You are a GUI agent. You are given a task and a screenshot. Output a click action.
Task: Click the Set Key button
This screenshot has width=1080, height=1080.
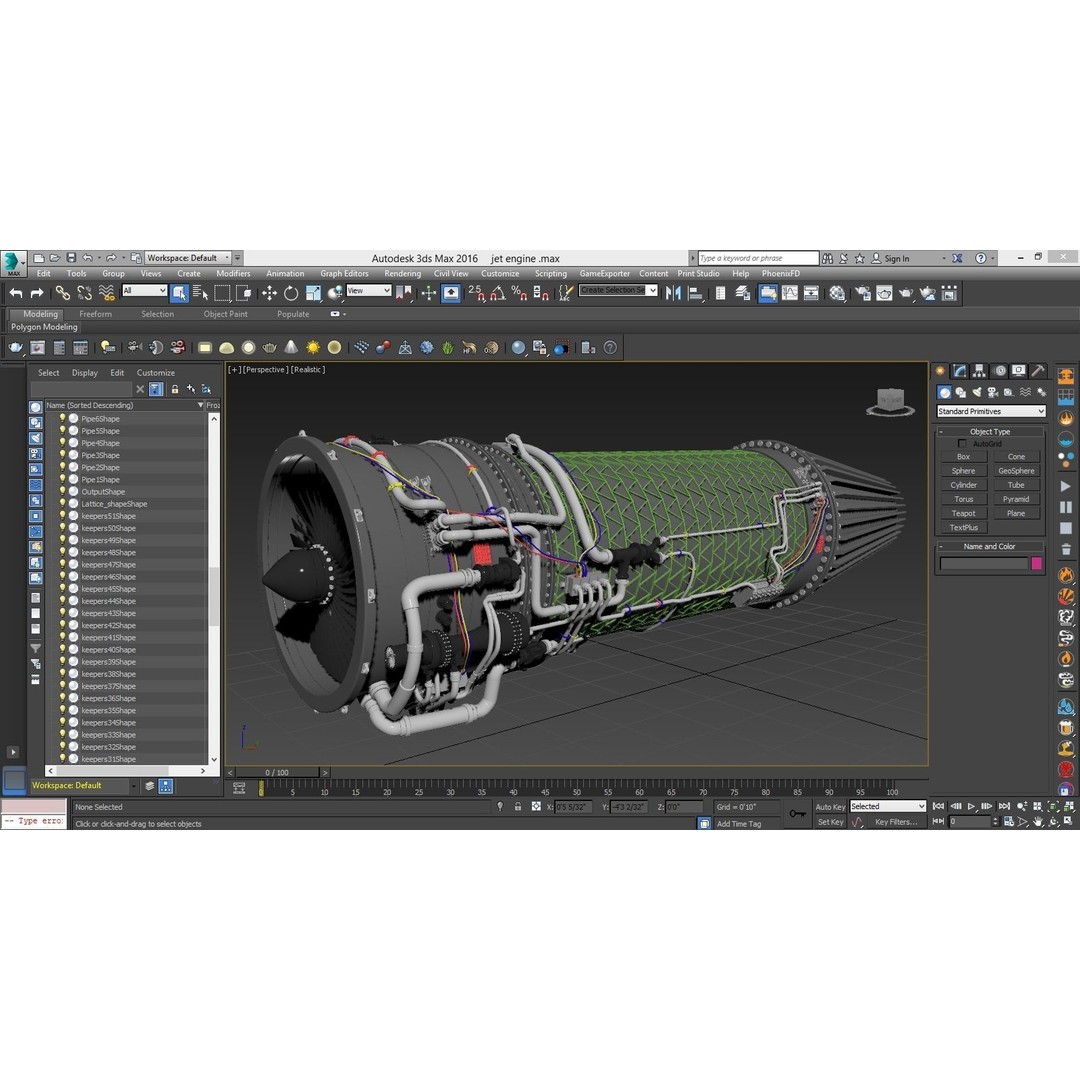pyautogui.click(x=830, y=822)
